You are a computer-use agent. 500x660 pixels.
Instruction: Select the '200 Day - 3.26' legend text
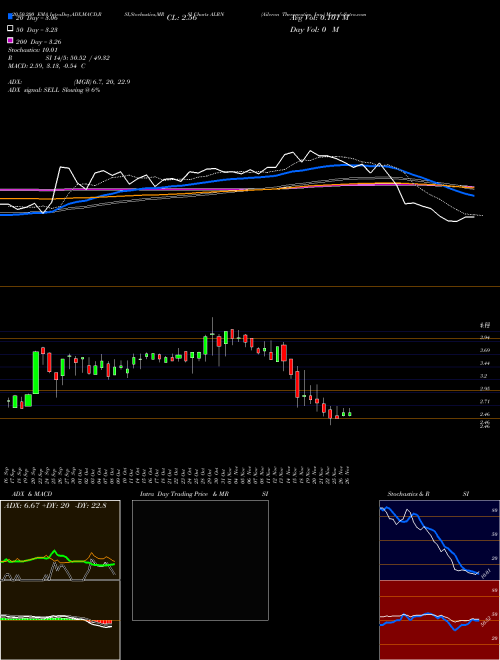(38, 42)
